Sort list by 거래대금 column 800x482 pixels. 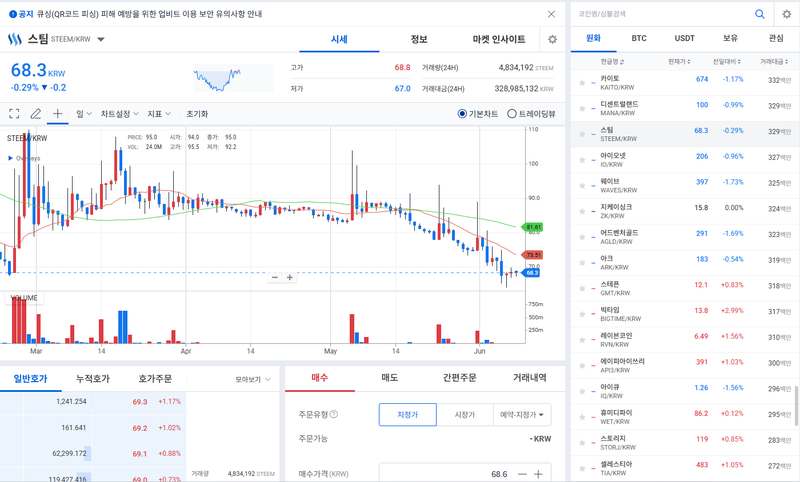point(774,62)
